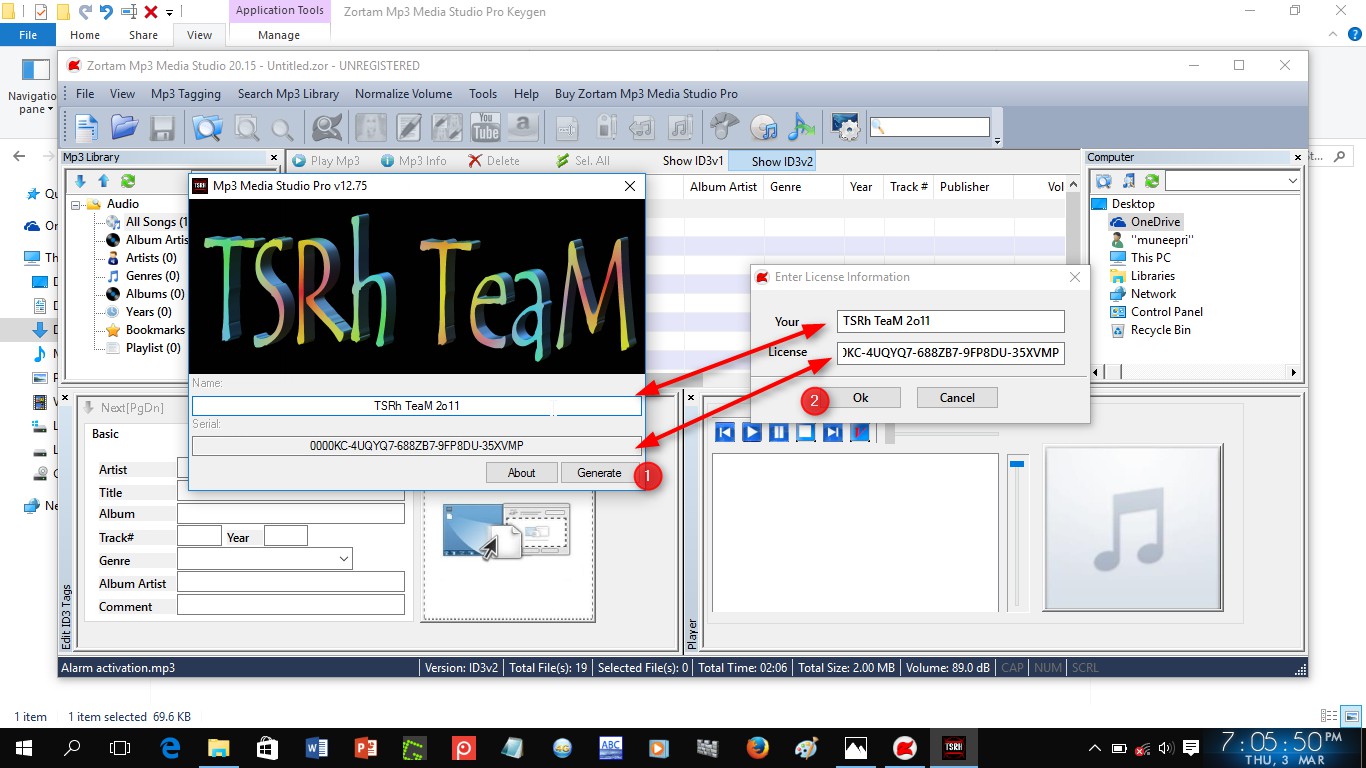Screen dimensions: 1366x768
Task: Open settings via the monitor gear icon
Action: click(x=845, y=127)
